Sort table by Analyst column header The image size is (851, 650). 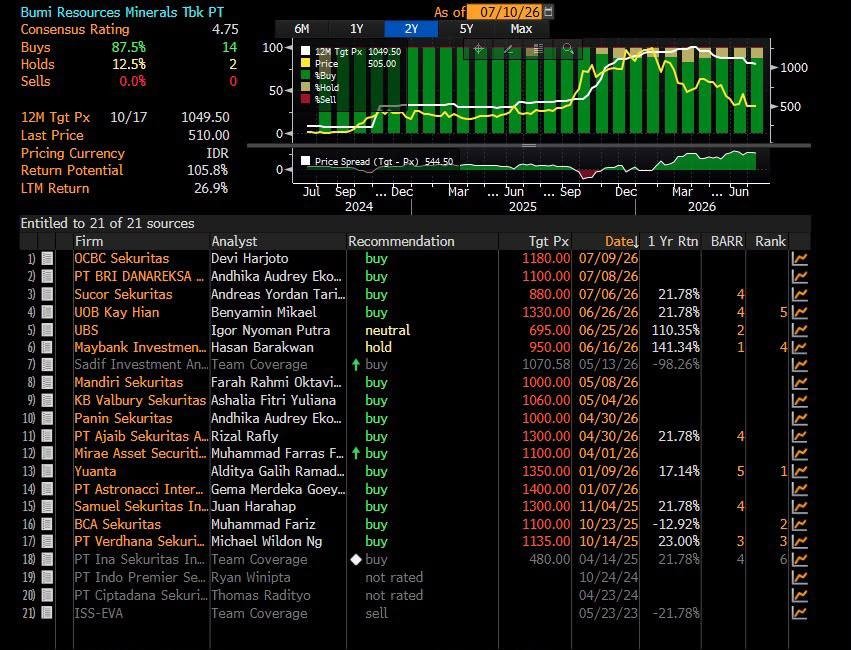[234, 241]
